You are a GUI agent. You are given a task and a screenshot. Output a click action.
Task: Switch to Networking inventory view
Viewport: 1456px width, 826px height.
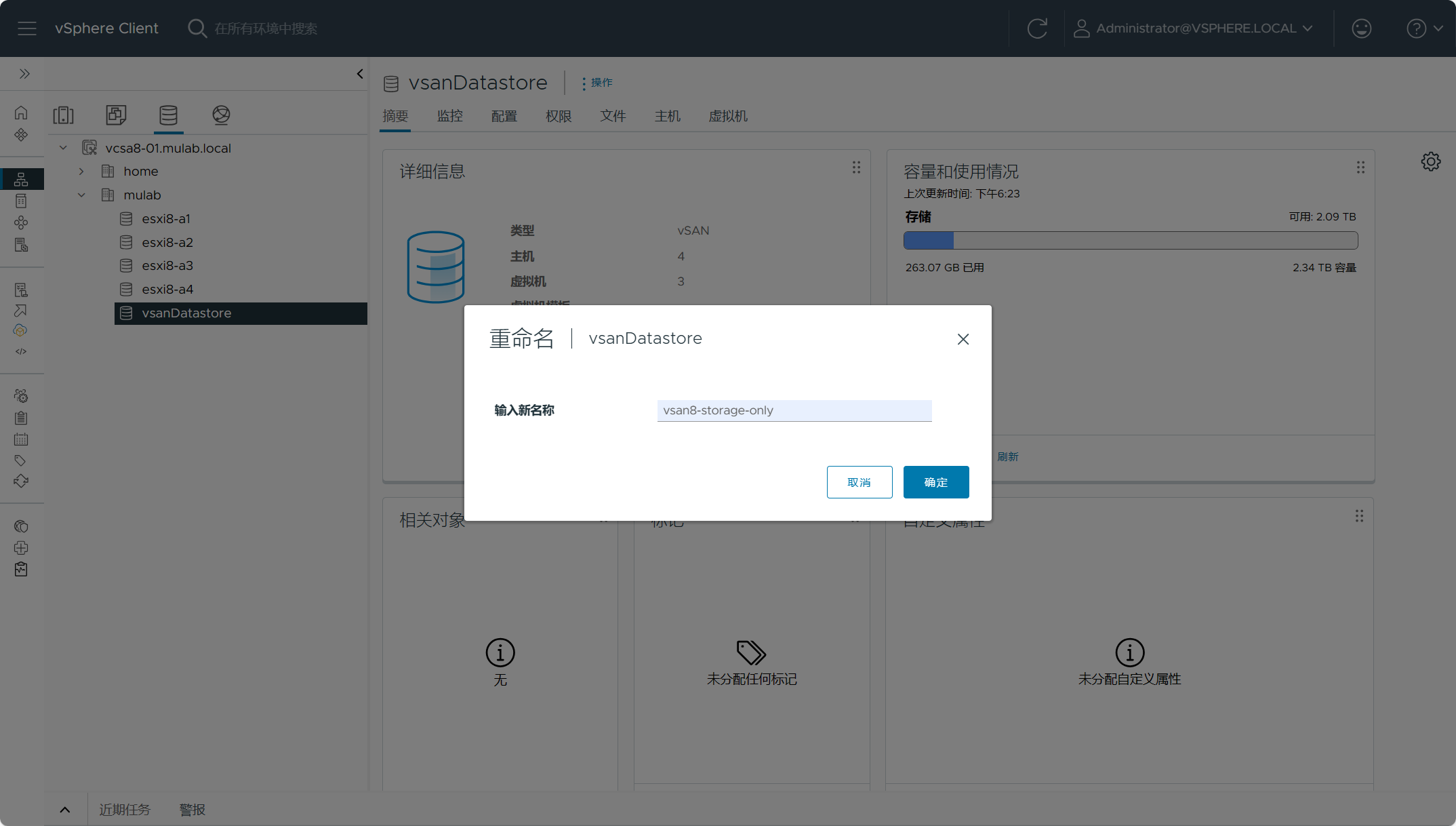pos(221,115)
